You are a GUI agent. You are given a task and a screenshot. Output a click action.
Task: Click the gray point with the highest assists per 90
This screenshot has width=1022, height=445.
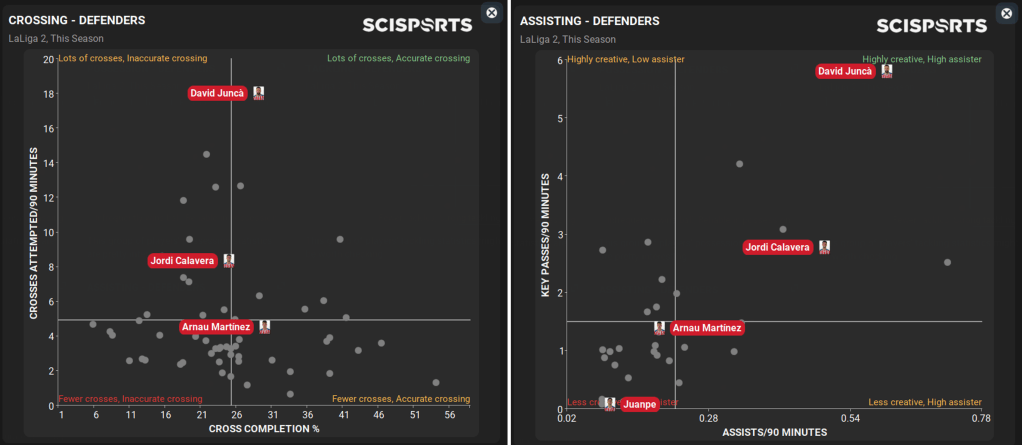(948, 262)
